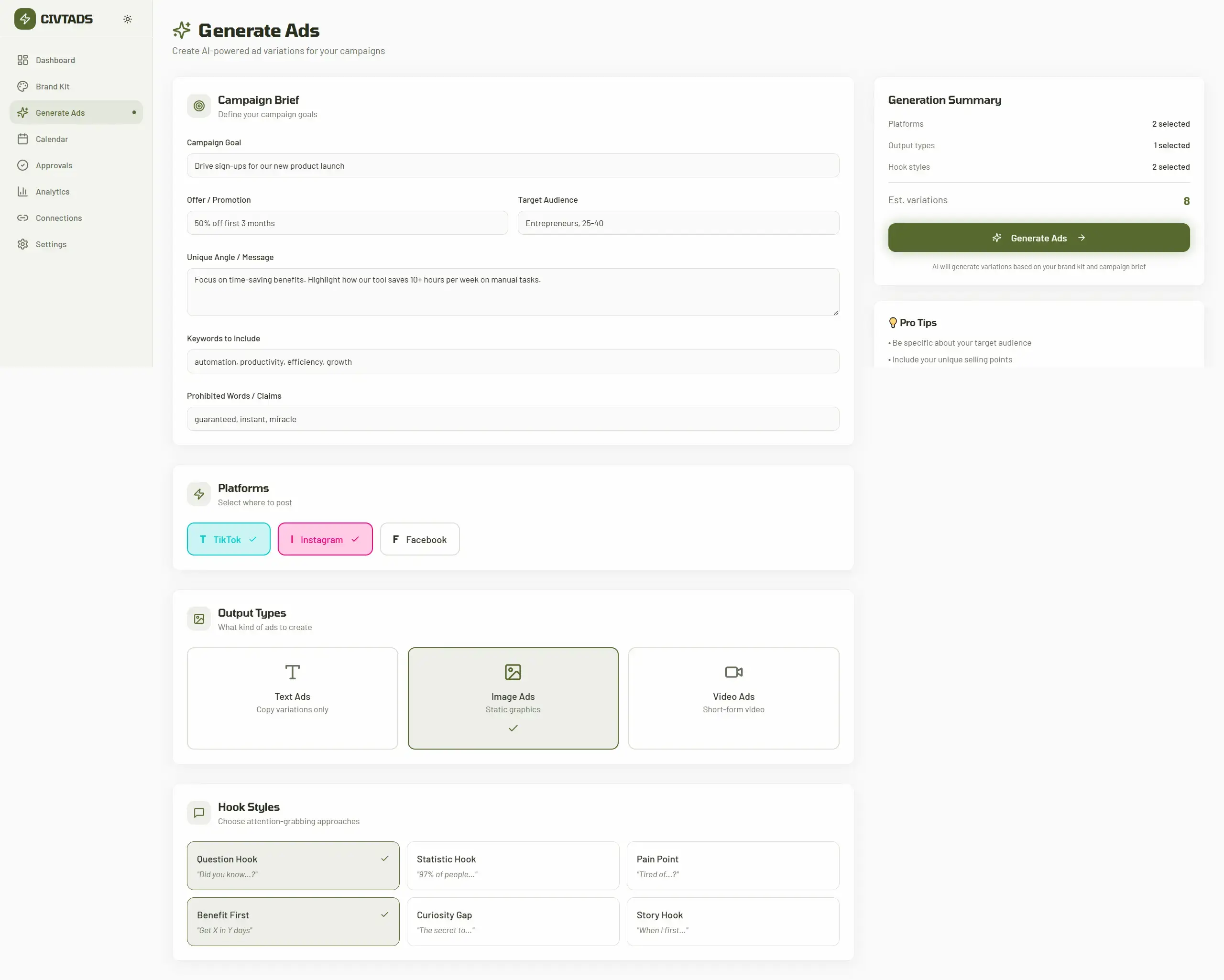Click the Campaign Brief target icon
Viewport: 1224px width, 980px height.
point(198,106)
